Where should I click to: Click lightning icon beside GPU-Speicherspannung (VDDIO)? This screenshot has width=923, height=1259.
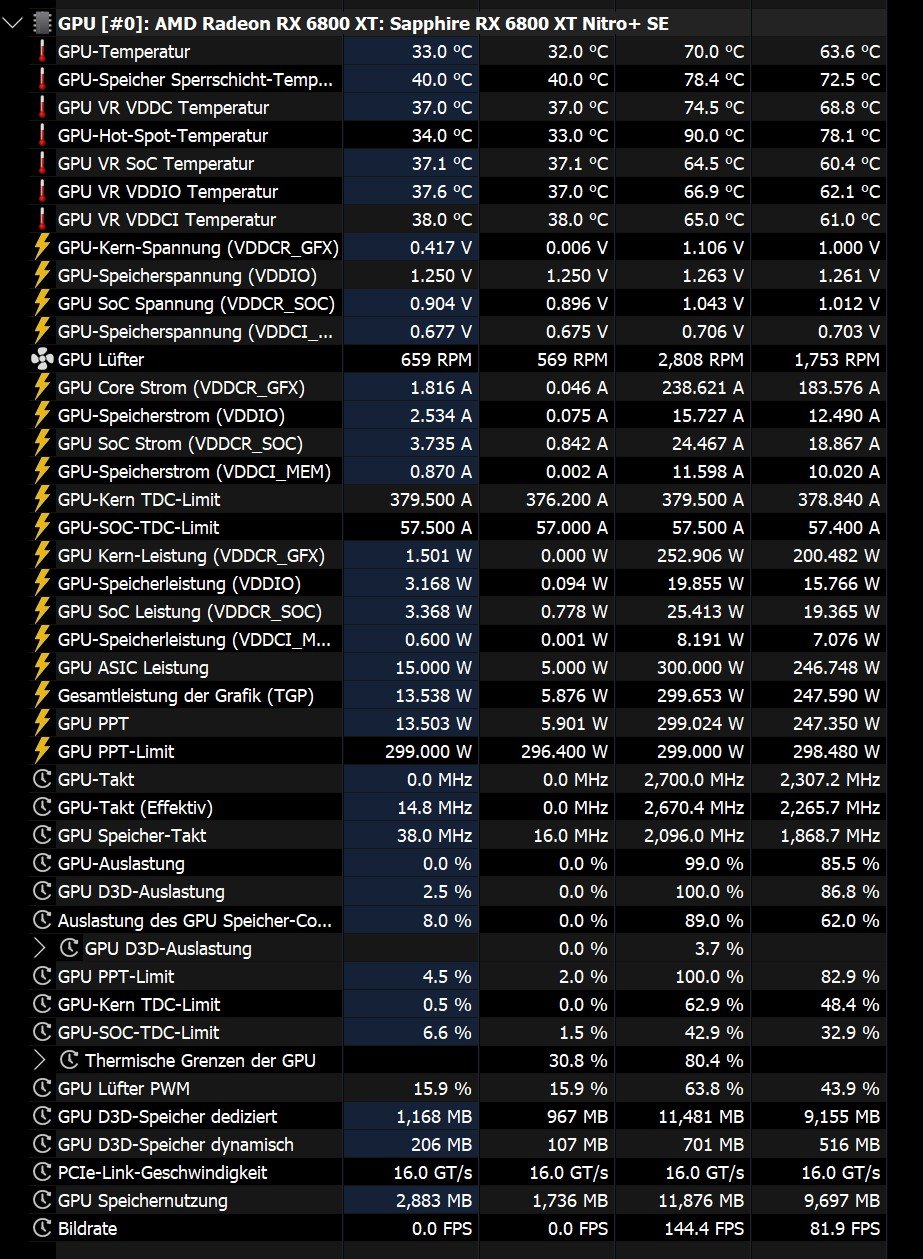tap(42, 275)
